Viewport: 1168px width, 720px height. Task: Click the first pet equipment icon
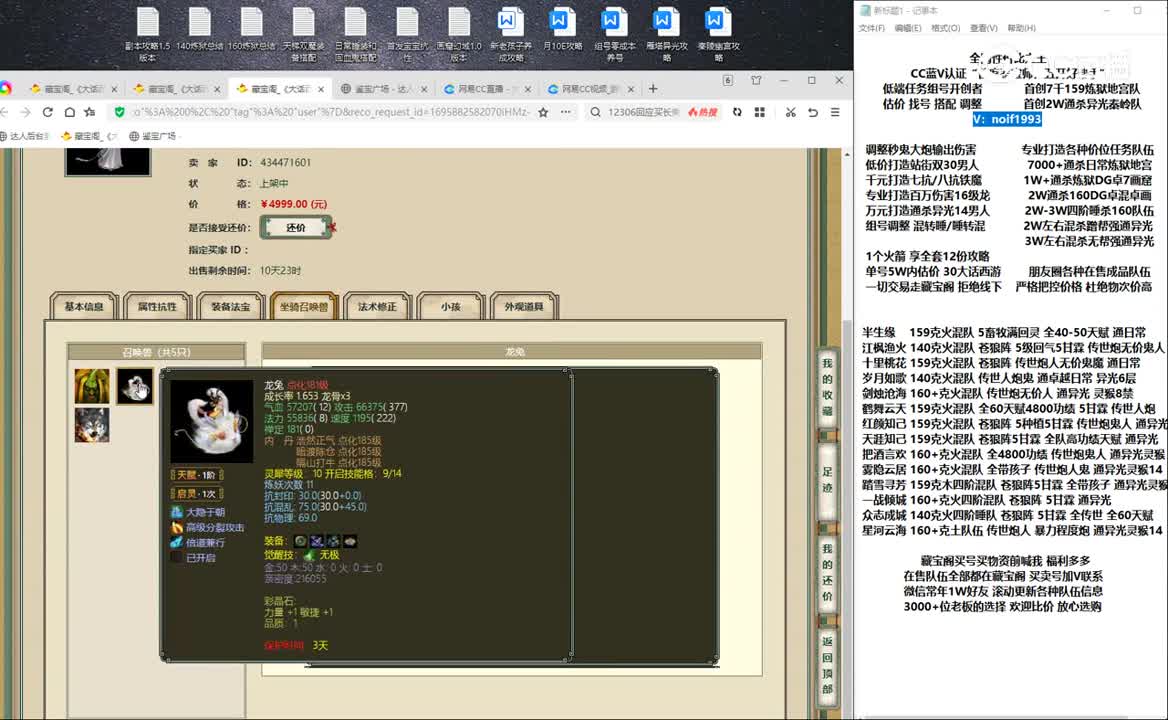coord(300,541)
